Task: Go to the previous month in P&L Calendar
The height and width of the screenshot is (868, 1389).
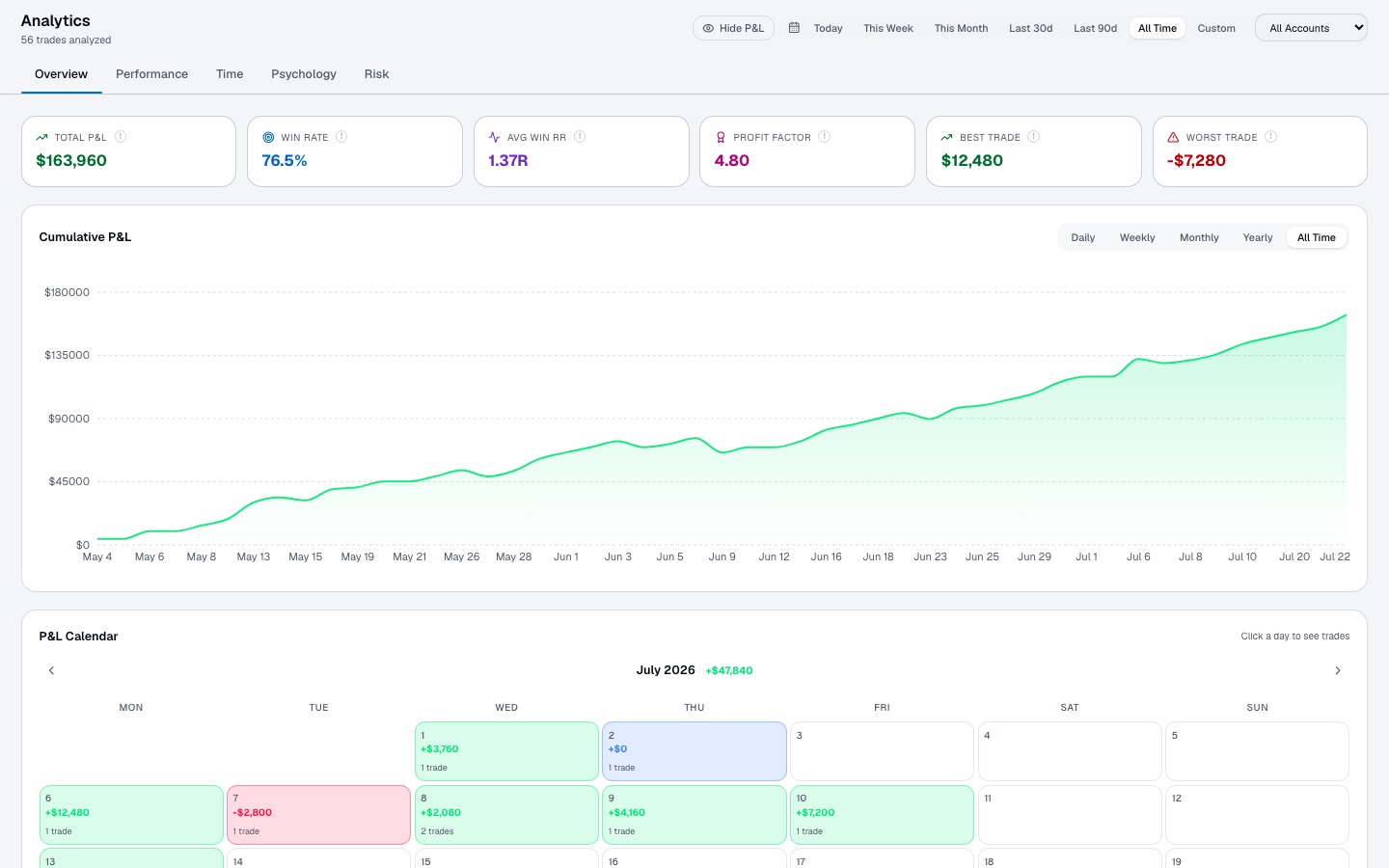Action: pos(51,670)
